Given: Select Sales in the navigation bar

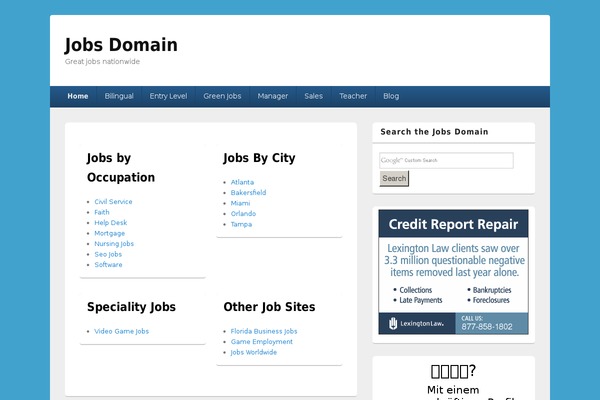Looking at the screenshot, I should coord(313,96).
